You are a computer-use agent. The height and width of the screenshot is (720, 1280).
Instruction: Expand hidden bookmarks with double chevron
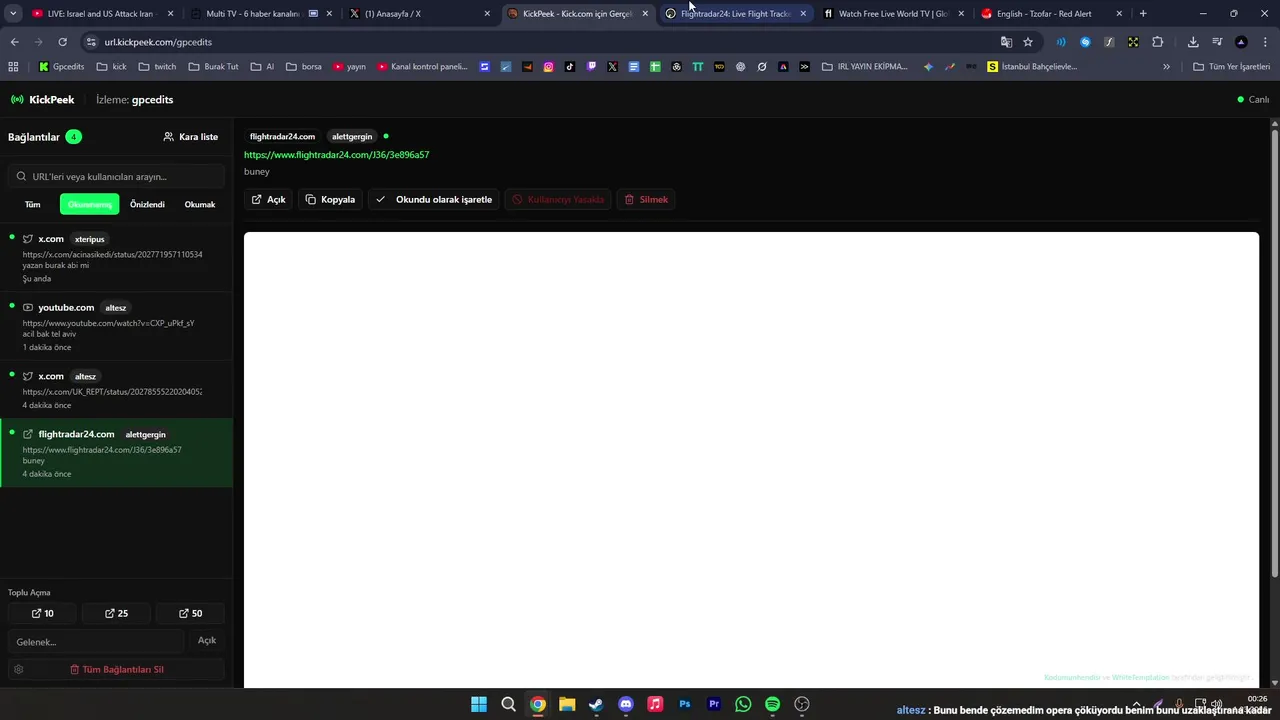(x=1166, y=67)
